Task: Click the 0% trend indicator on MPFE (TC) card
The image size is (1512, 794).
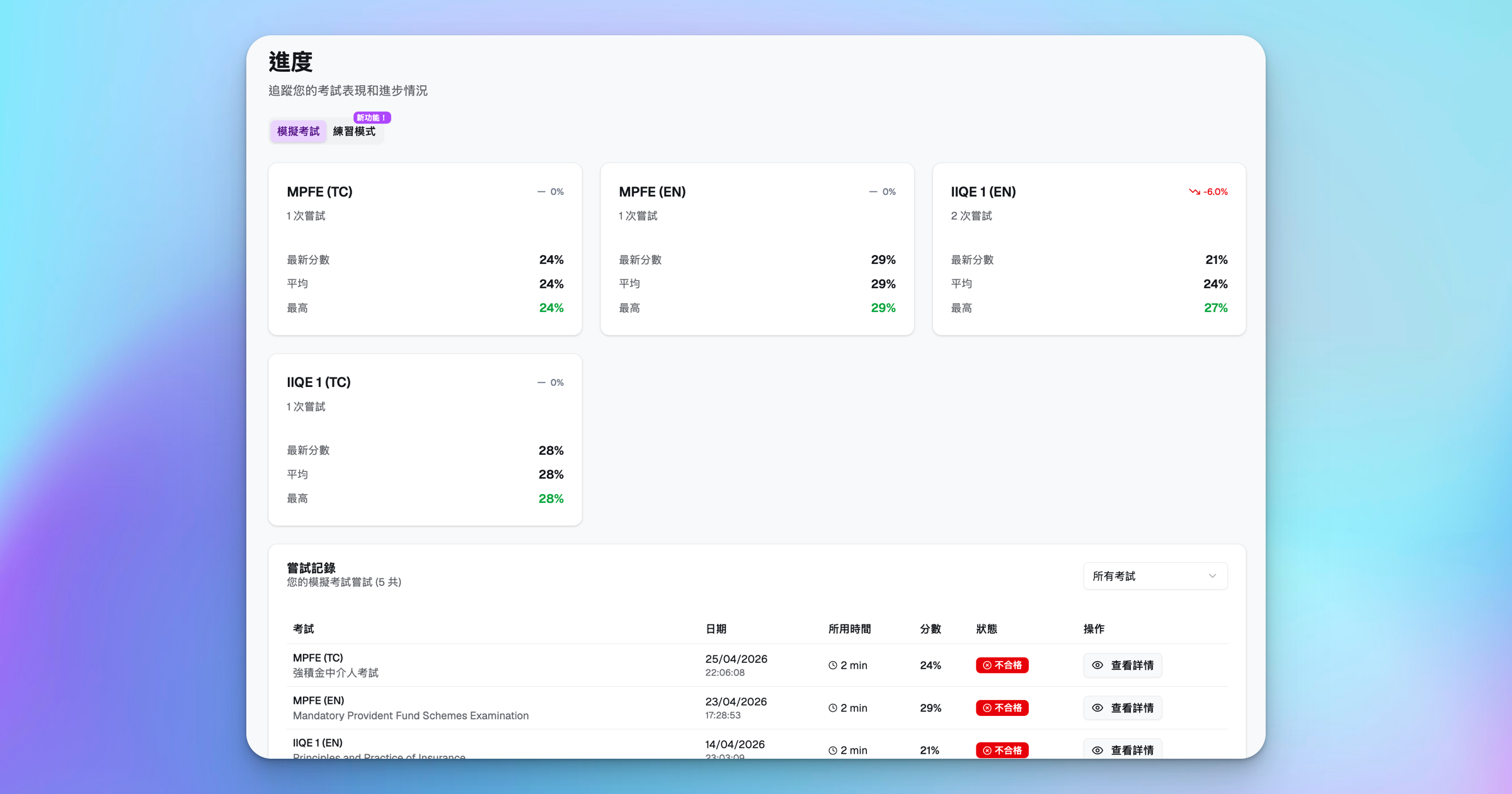Action: pos(551,192)
